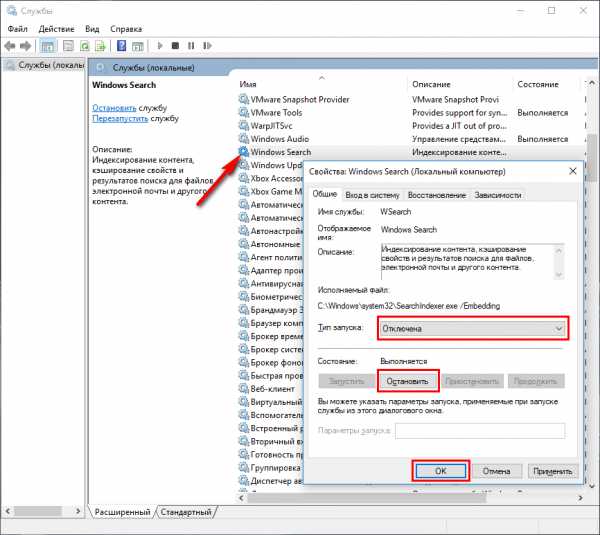Viewport: 600px width, 535px height.
Task: Switch to the Зависимости tab
Action: pyautogui.click(x=498, y=195)
